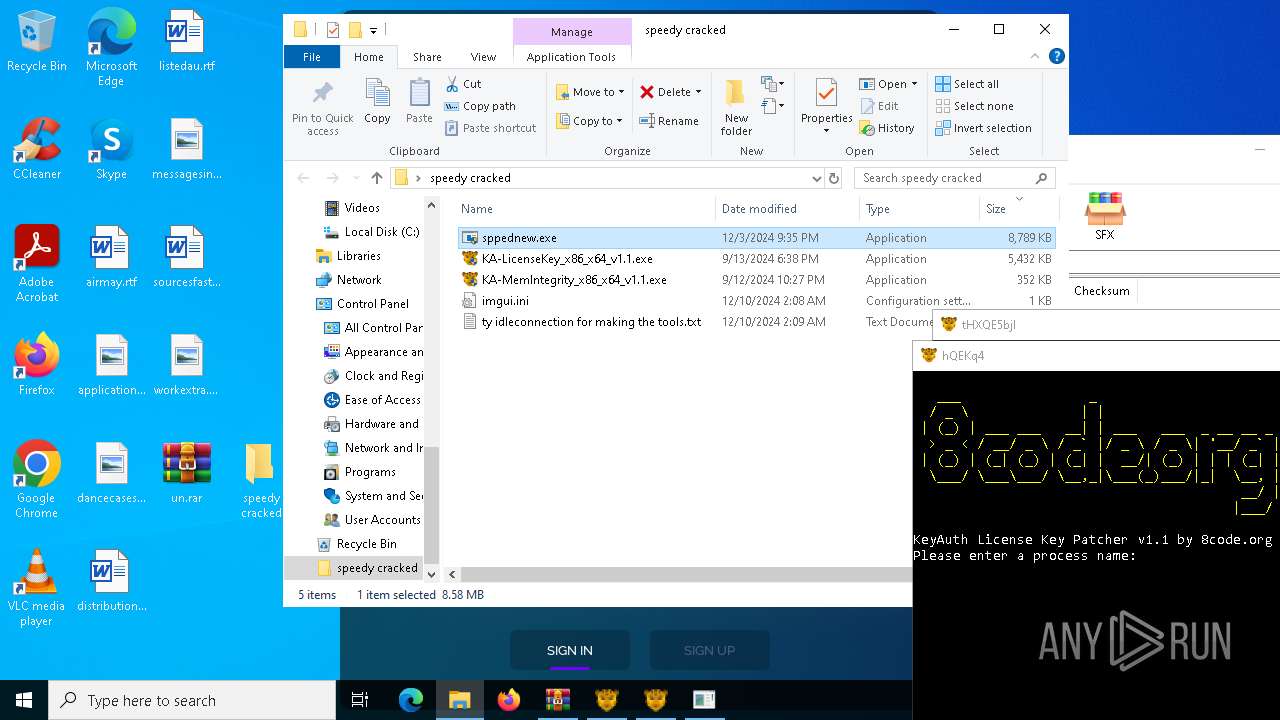Viewport: 1280px width, 720px height.
Task: Click the History command
Action: pos(887,128)
